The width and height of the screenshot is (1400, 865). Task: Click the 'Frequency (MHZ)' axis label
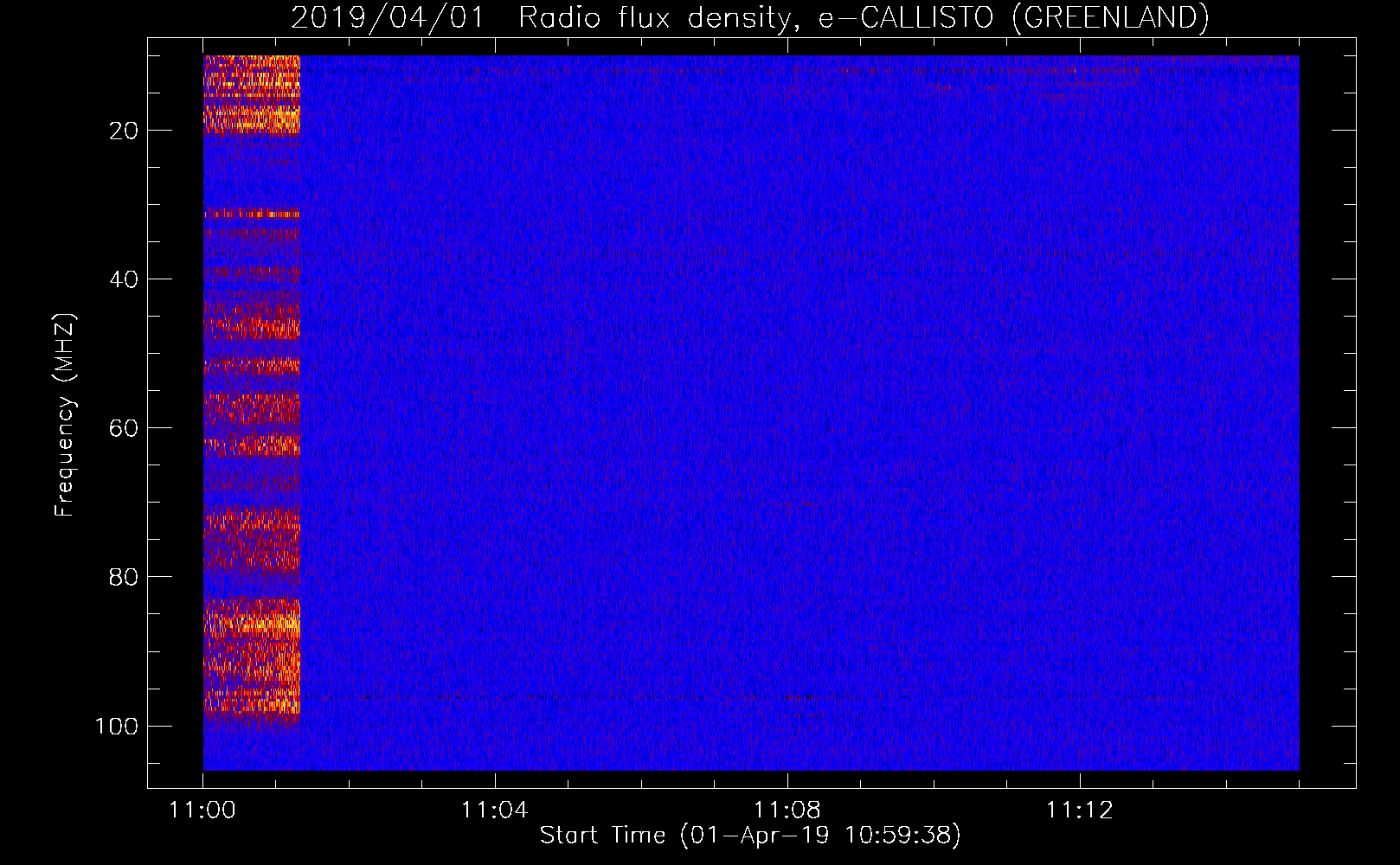[x=65, y=414]
